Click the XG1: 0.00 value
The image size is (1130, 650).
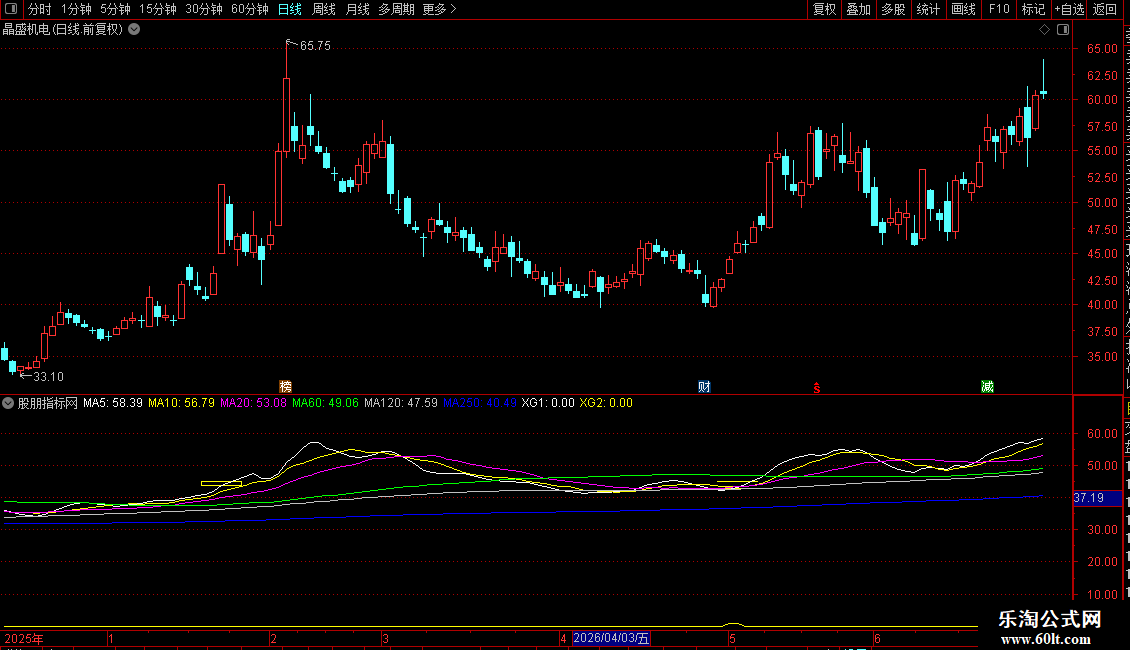coord(548,403)
